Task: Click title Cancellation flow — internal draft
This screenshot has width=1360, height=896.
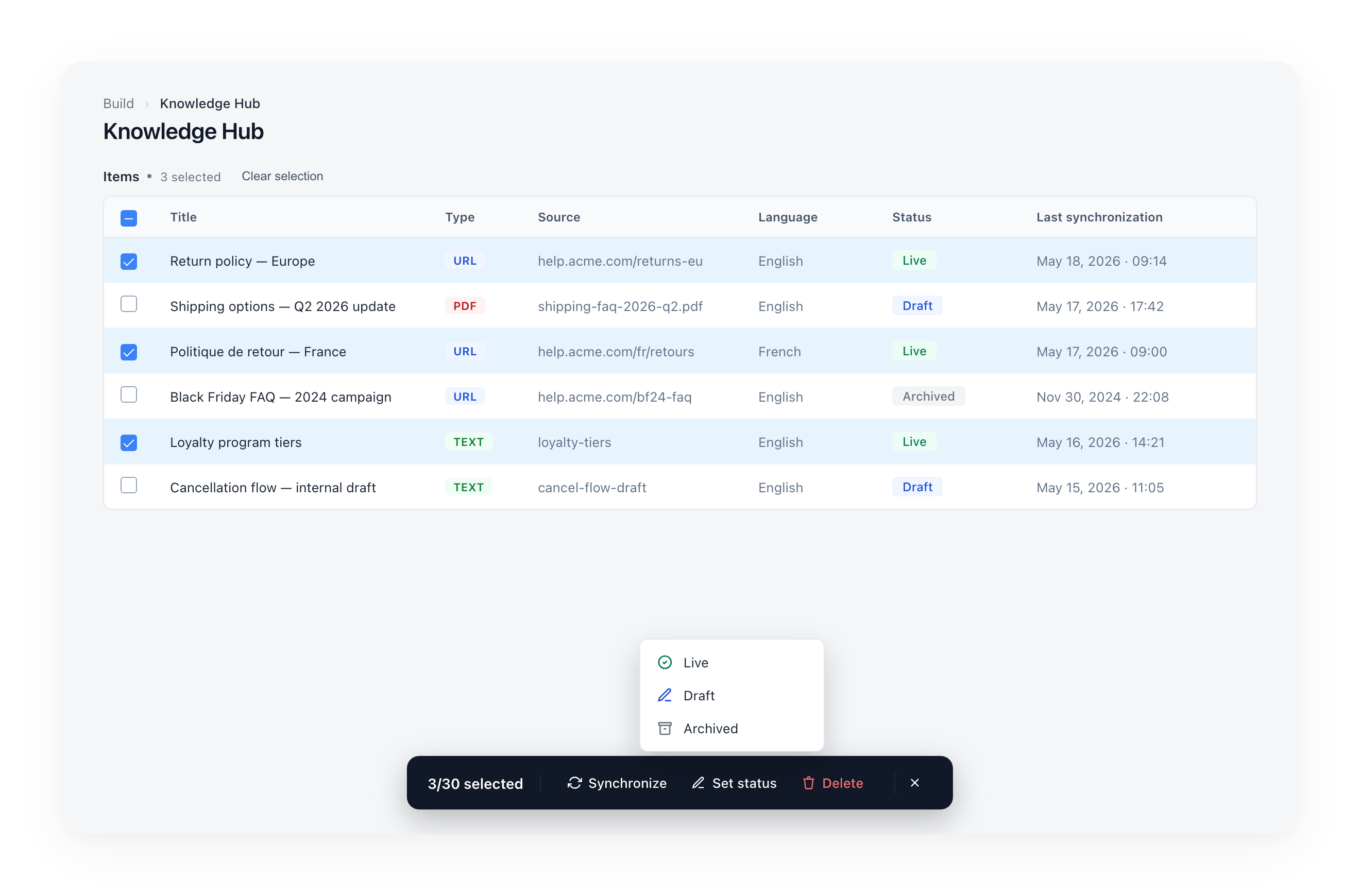Action: (x=273, y=488)
